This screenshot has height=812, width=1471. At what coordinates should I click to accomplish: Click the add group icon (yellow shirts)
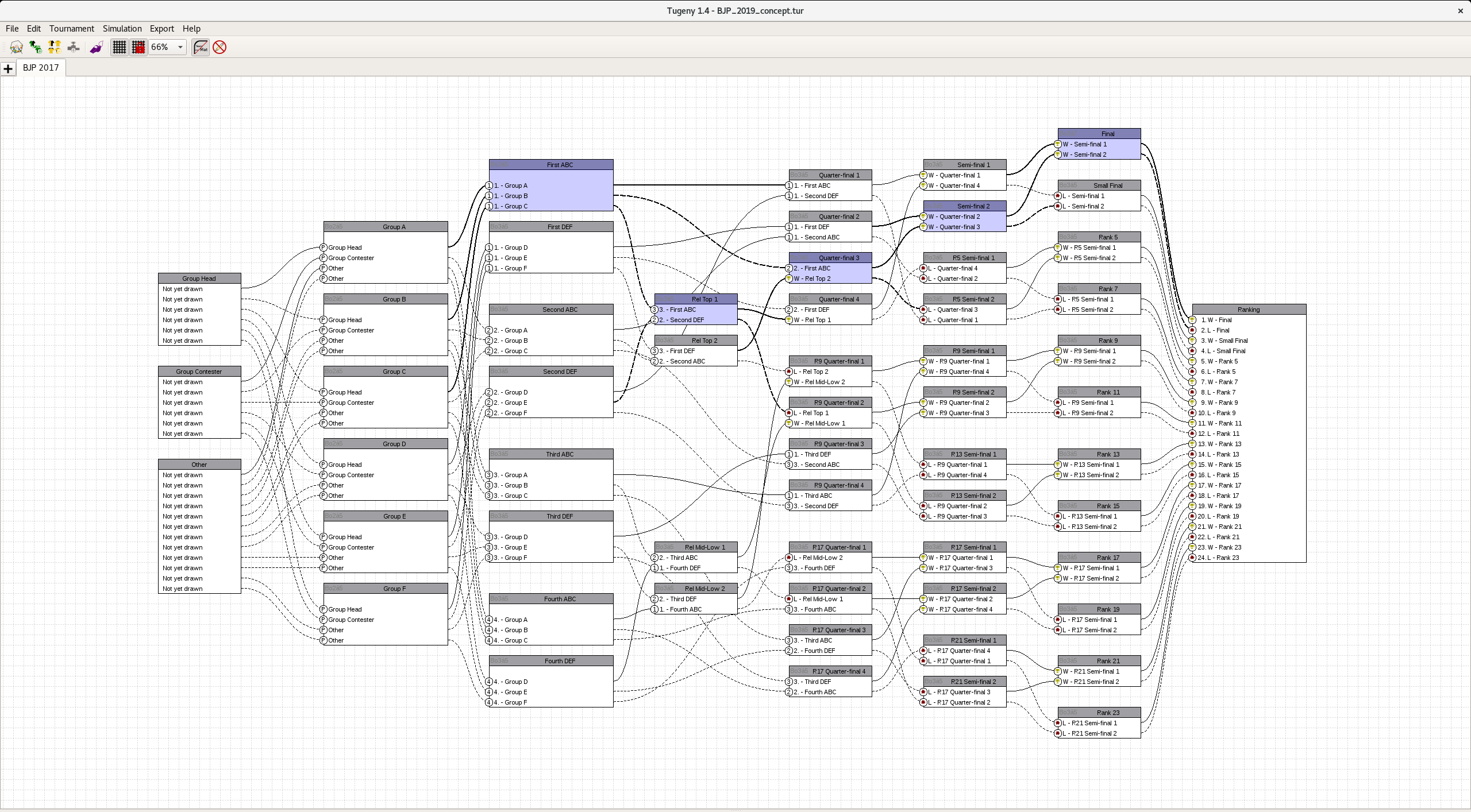tap(55, 47)
